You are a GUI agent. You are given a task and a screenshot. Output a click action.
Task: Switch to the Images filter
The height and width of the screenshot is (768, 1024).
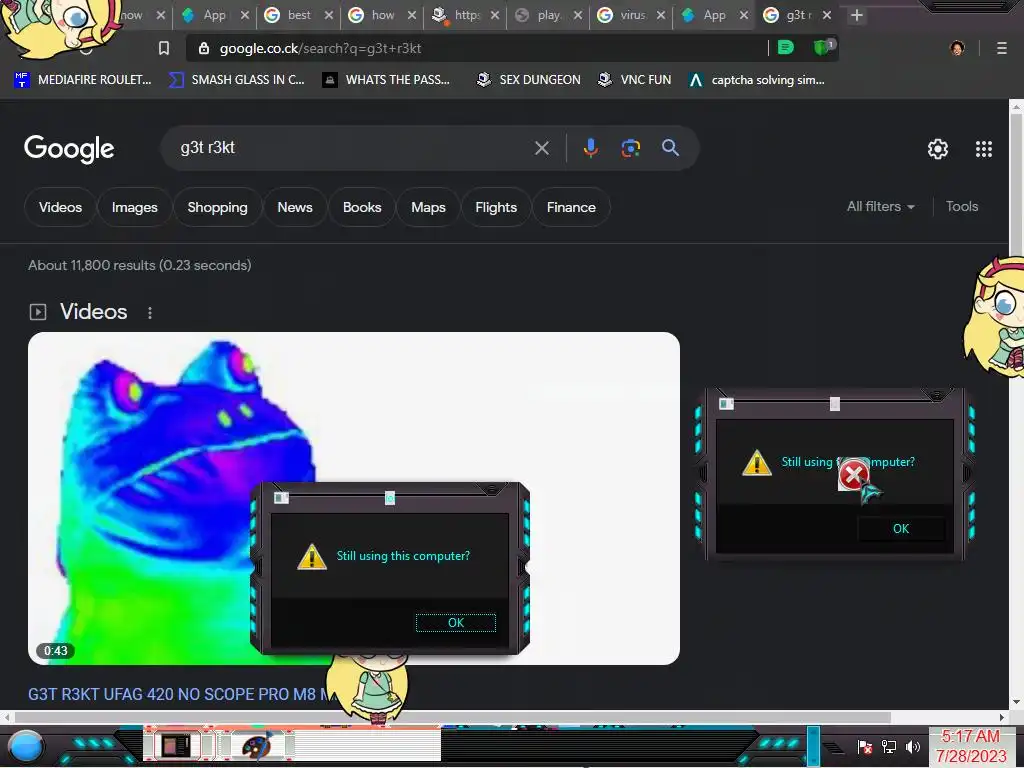135,207
